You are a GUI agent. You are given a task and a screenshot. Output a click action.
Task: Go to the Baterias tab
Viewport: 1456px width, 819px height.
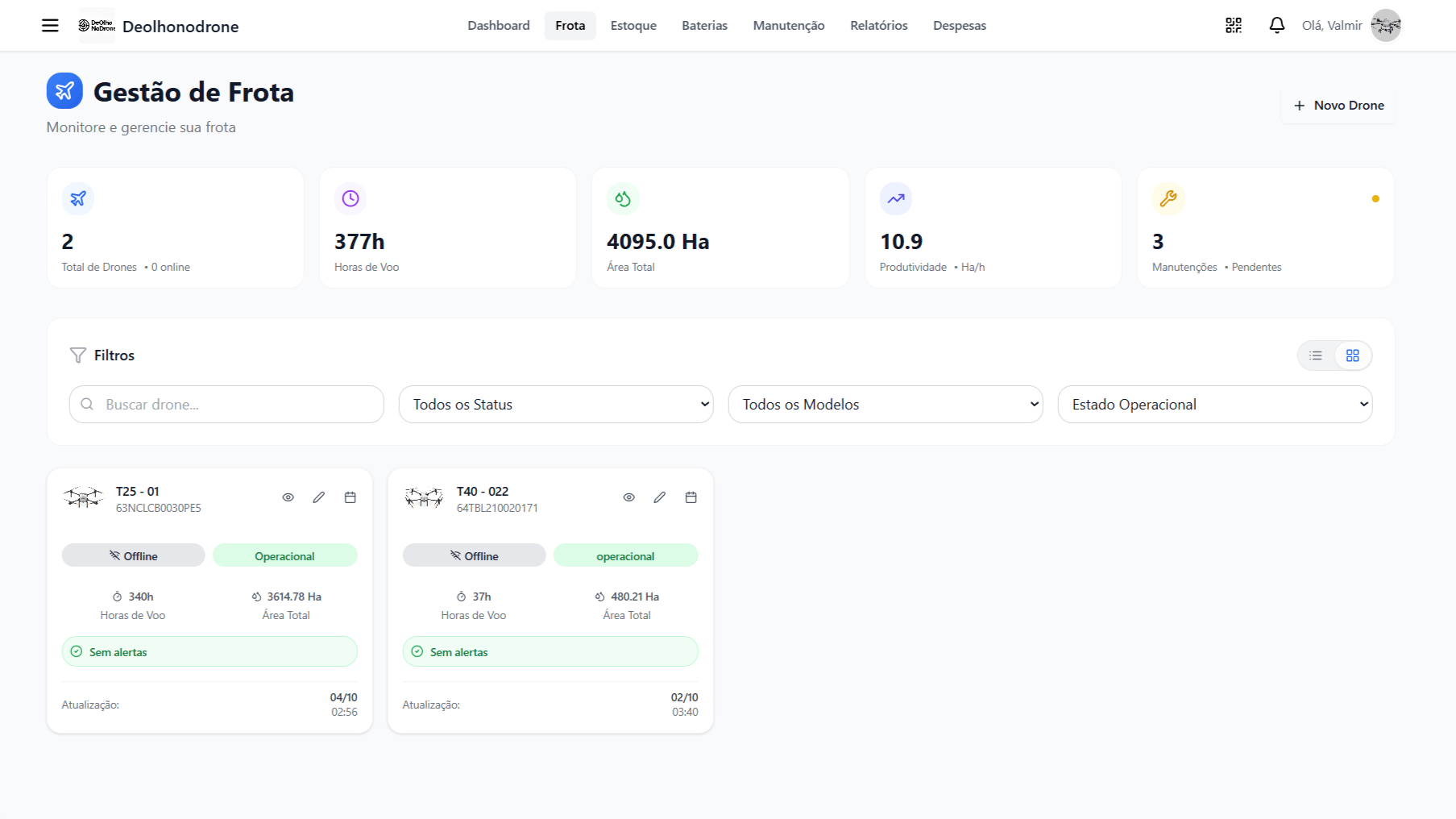[x=704, y=26]
